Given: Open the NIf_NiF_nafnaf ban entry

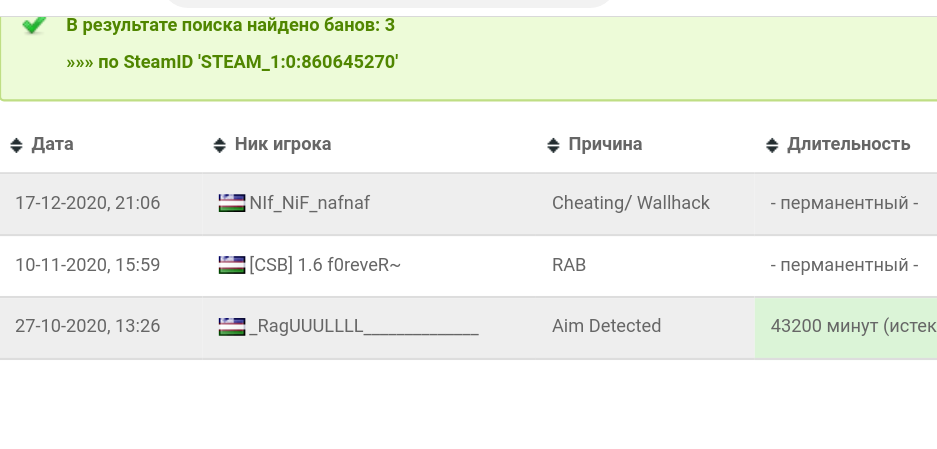Looking at the screenshot, I should (x=310, y=203).
